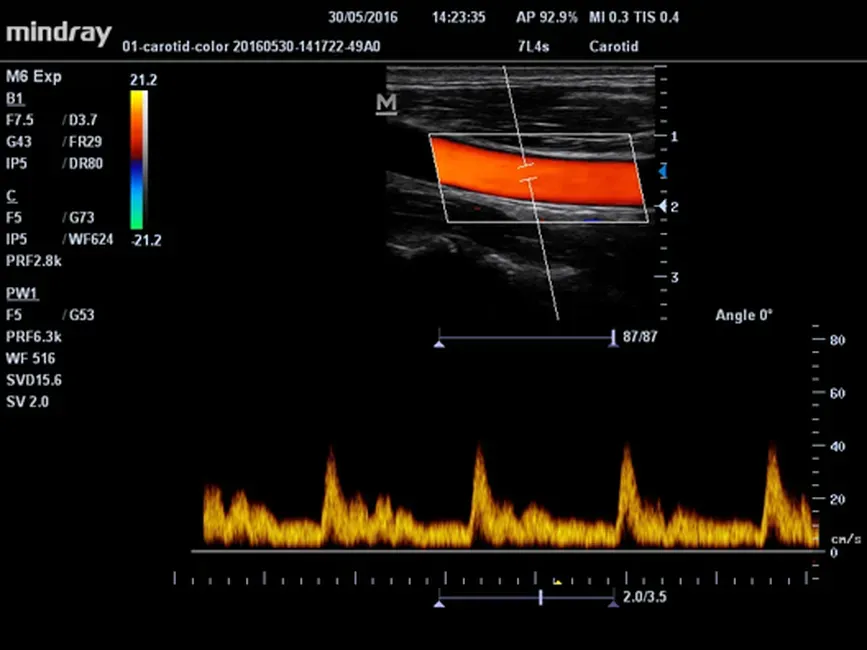867x650 pixels.
Task: Click the position handle on 2.0/3.5 slider
Action: coord(541,597)
